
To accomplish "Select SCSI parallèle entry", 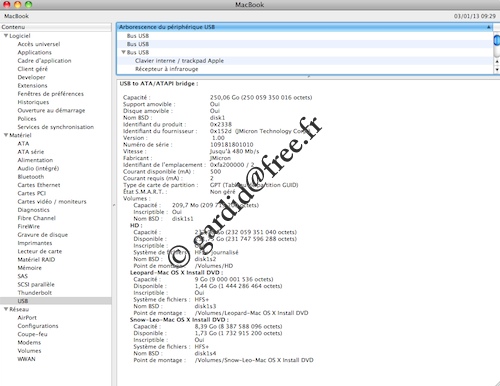I will pyautogui.click(x=36, y=284).
